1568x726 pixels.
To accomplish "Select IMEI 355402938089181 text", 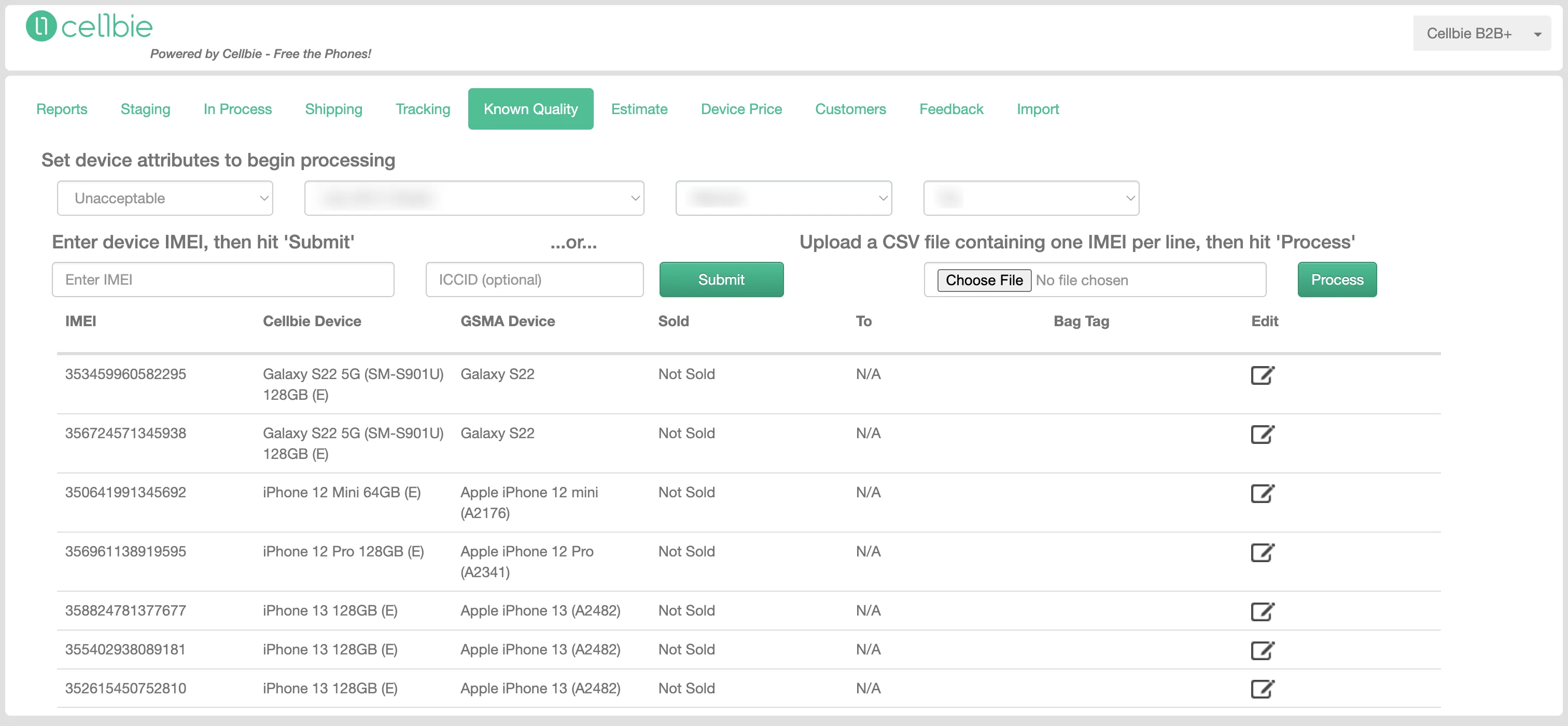I will pos(125,649).
